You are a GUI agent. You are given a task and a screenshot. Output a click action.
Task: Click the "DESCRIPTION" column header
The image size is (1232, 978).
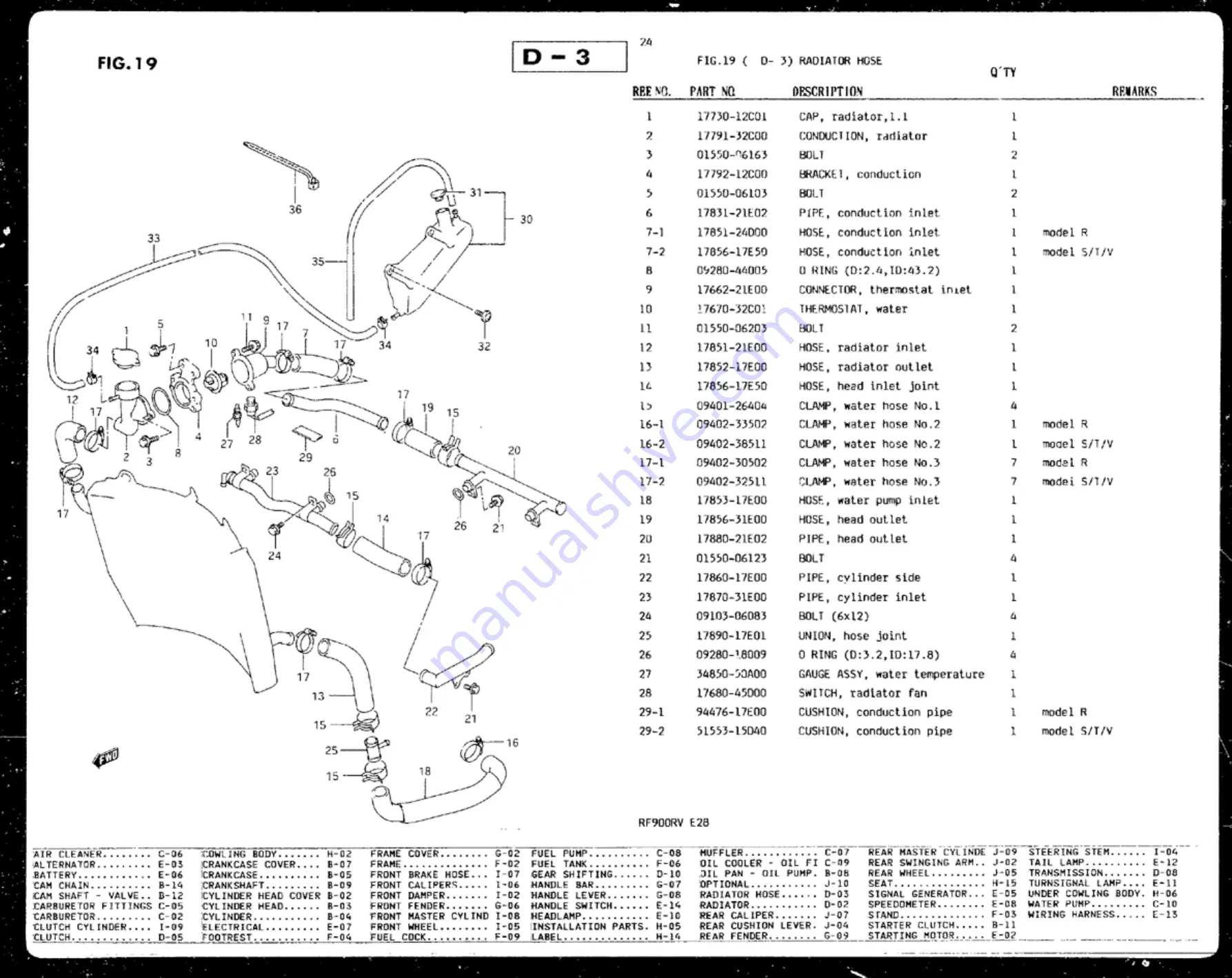827,91
